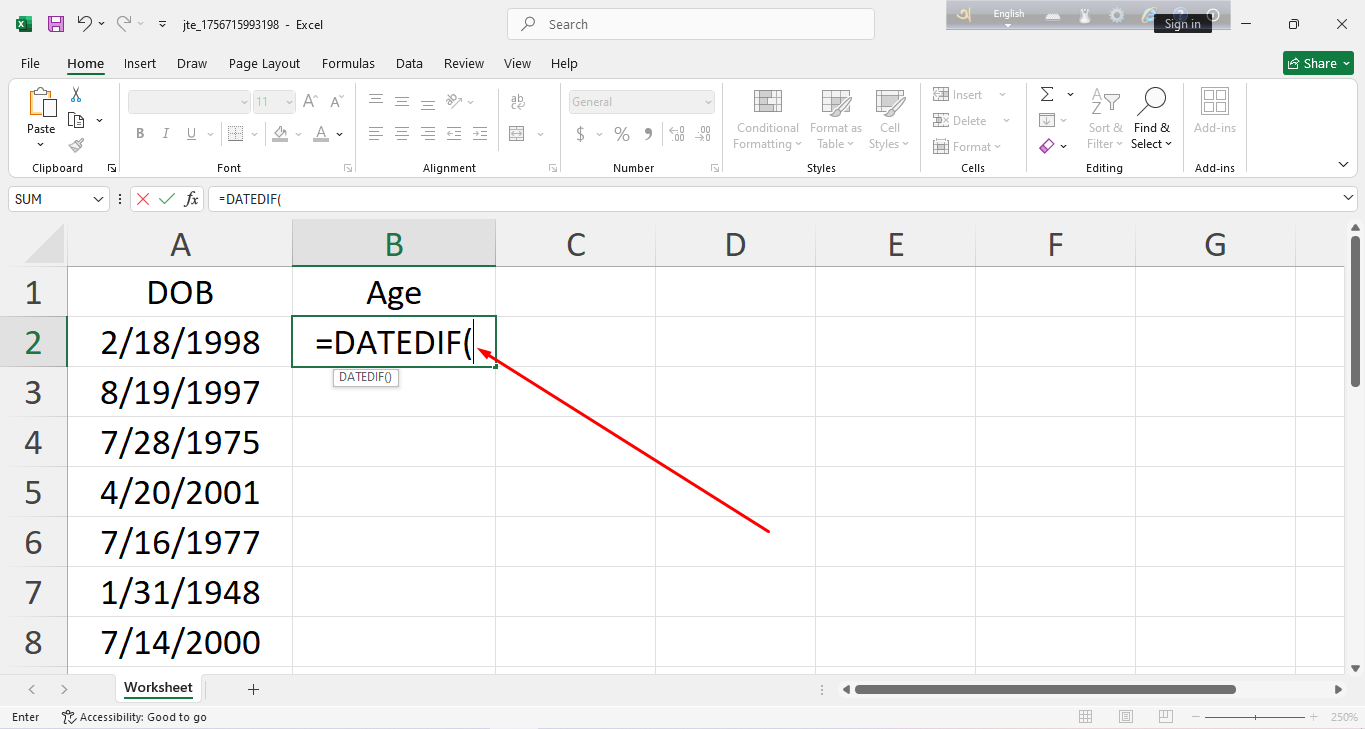
Task: Open the Insert Function fx dialog
Action: coord(191,199)
